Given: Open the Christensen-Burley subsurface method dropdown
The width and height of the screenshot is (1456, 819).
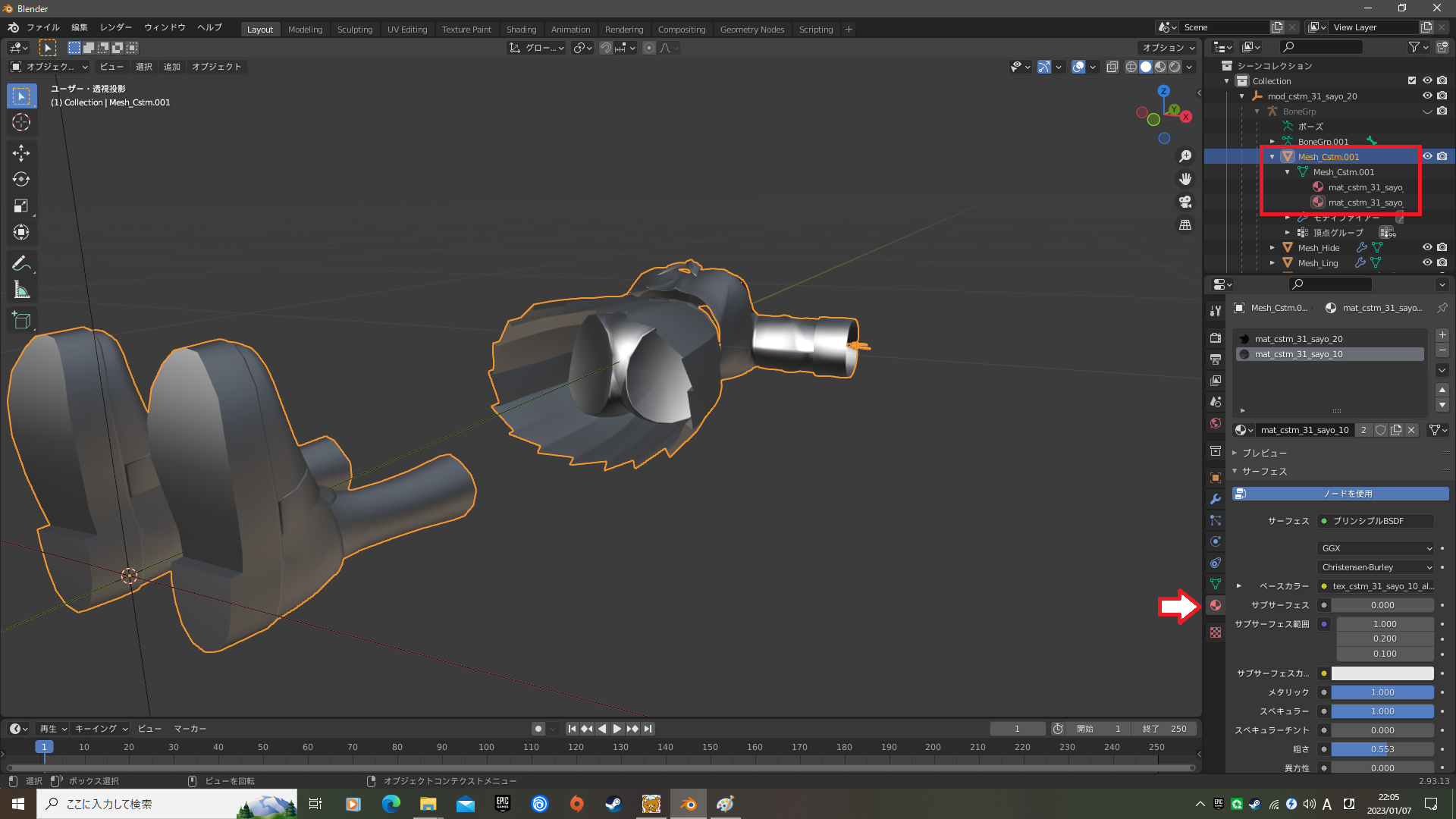Looking at the screenshot, I should point(1376,567).
